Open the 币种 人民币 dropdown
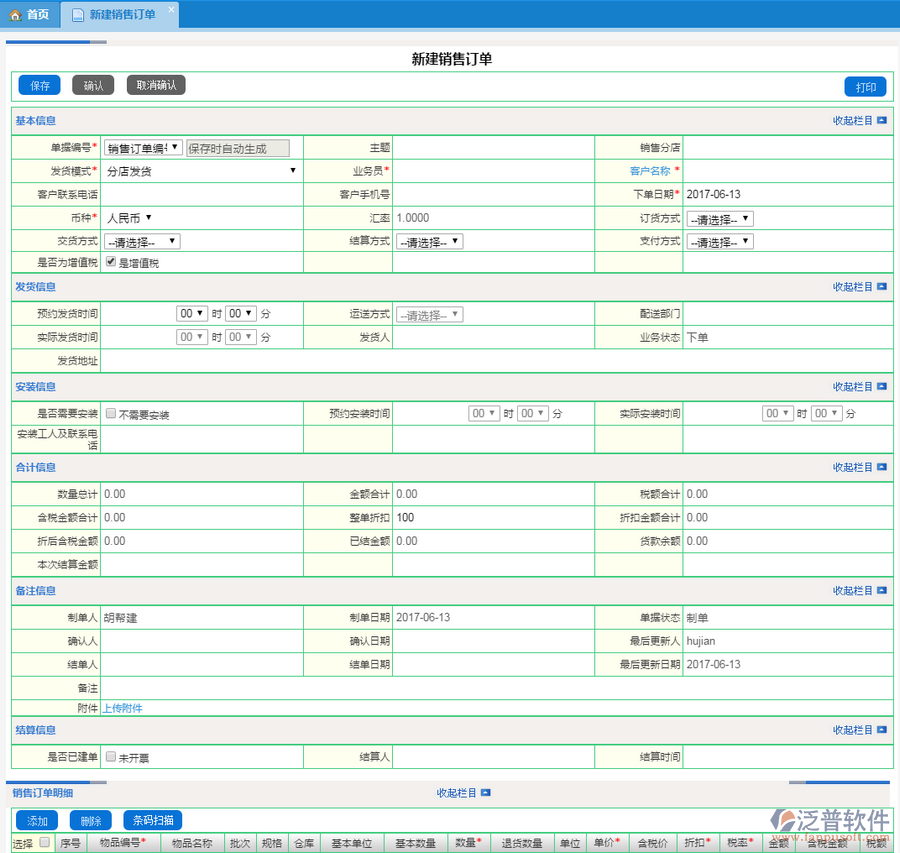The height and width of the screenshot is (853, 900). tap(129, 217)
